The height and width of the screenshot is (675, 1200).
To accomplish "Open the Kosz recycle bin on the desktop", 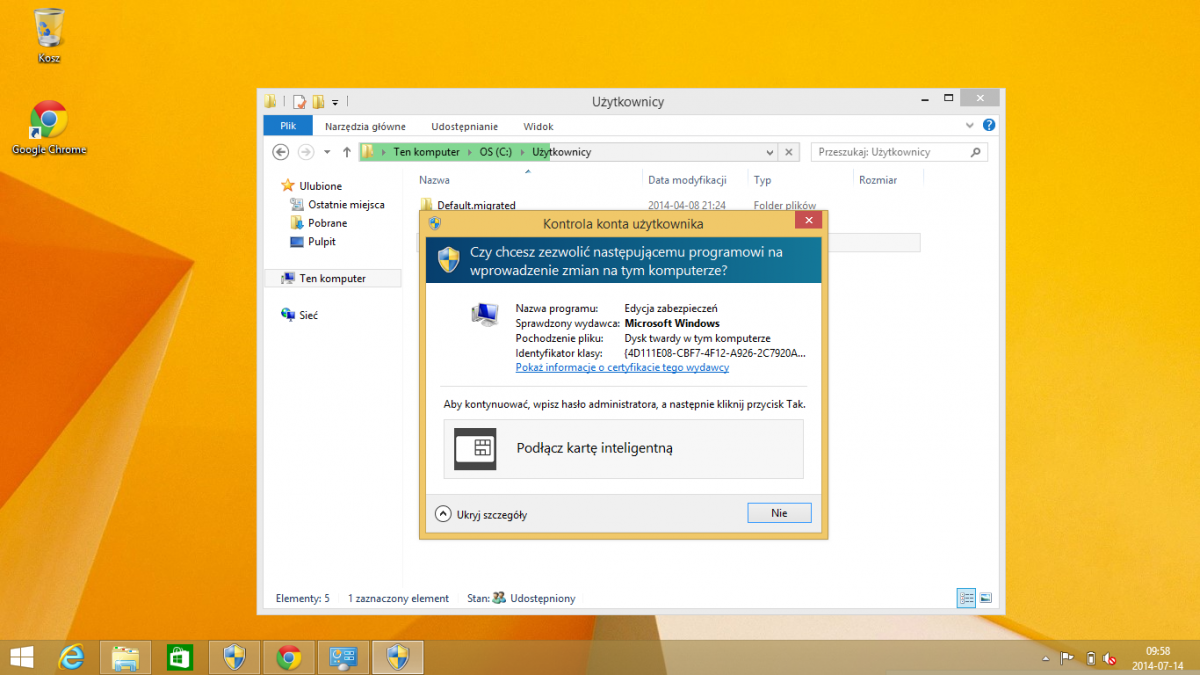I will 49,36.
